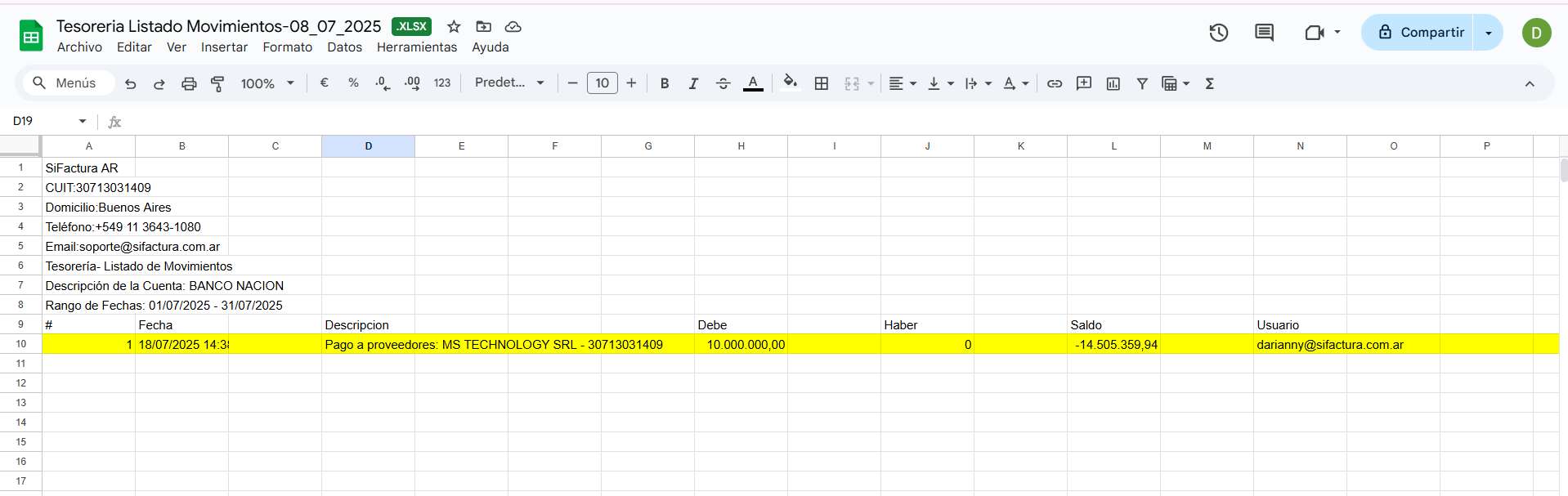Expand the video call options arrow

click(x=1337, y=33)
